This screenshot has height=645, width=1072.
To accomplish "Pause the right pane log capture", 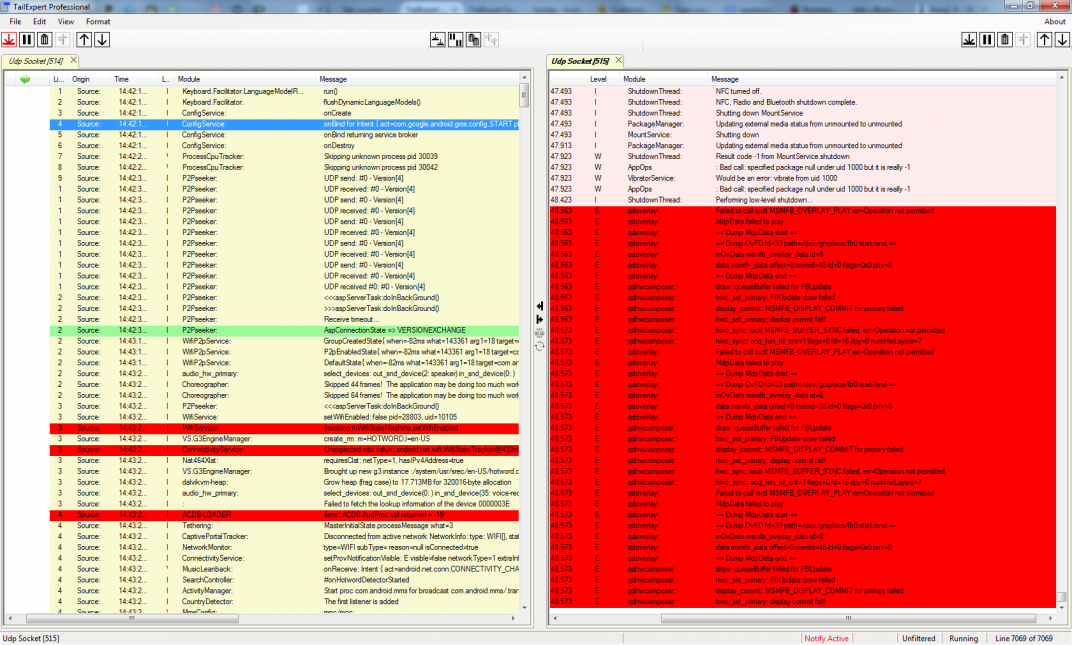I will click(x=987, y=39).
